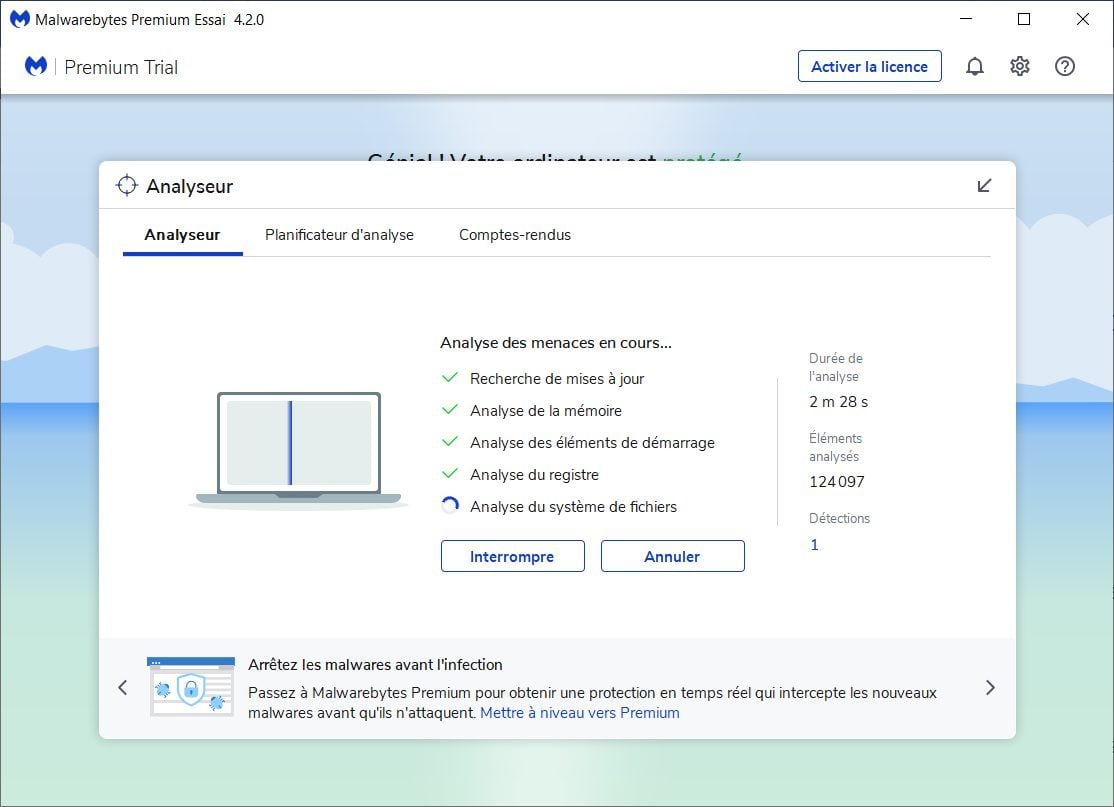Click the Analyse du système de fichiers text
This screenshot has width=1114, height=807.
(573, 507)
